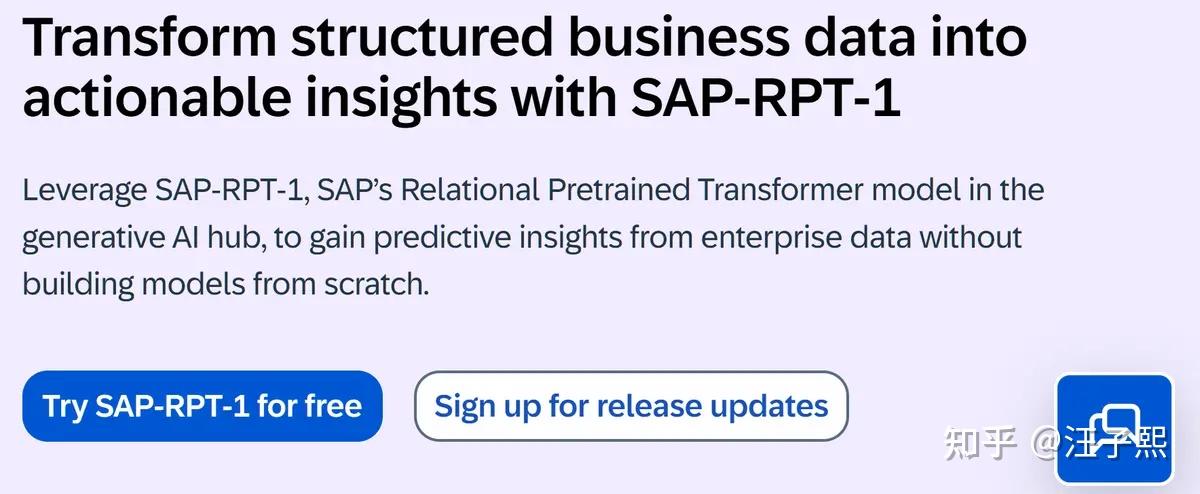1200x494 pixels.
Task: Click the main headline beginning 'Transform structured business data'
Action: [x=524, y=70]
